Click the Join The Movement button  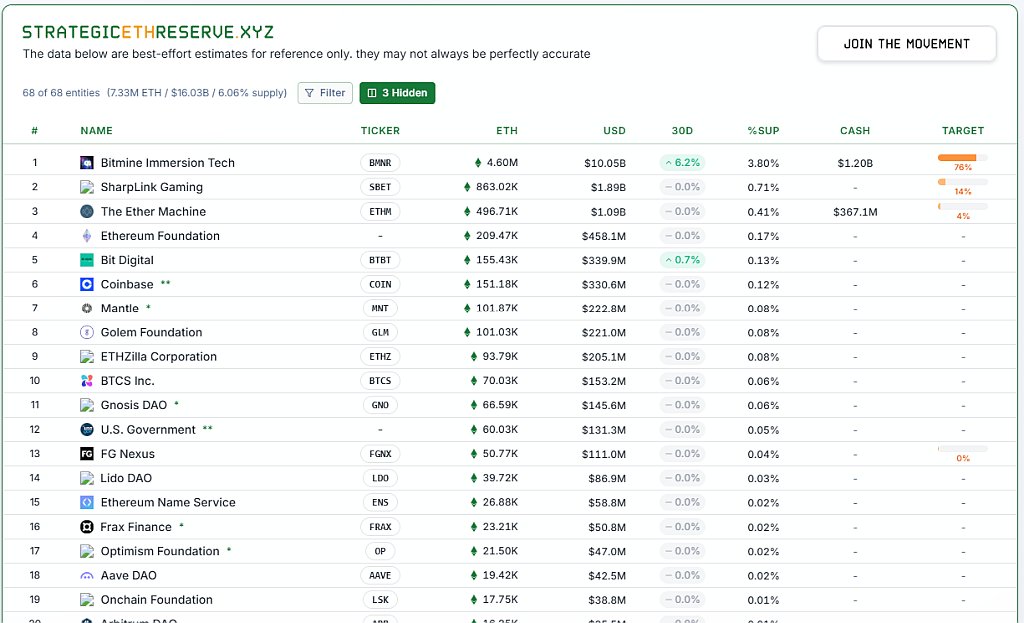(906, 44)
